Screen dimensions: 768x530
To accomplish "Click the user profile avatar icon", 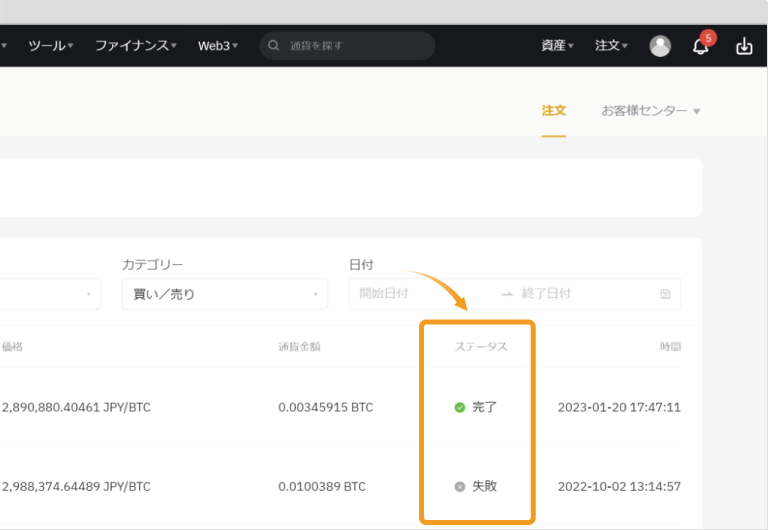I will [x=660, y=46].
